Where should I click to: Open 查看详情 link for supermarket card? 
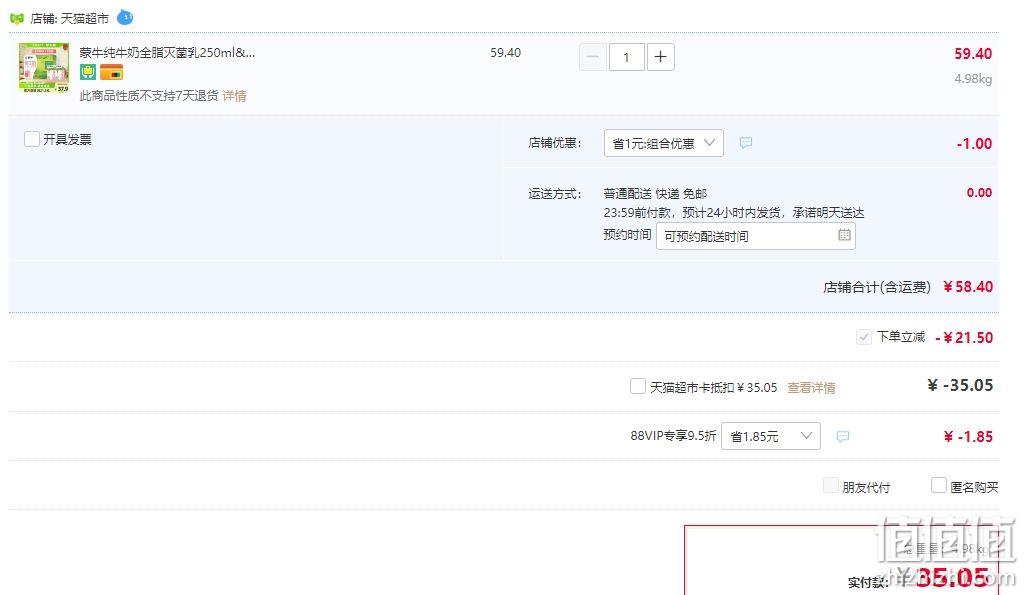tap(811, 388)
